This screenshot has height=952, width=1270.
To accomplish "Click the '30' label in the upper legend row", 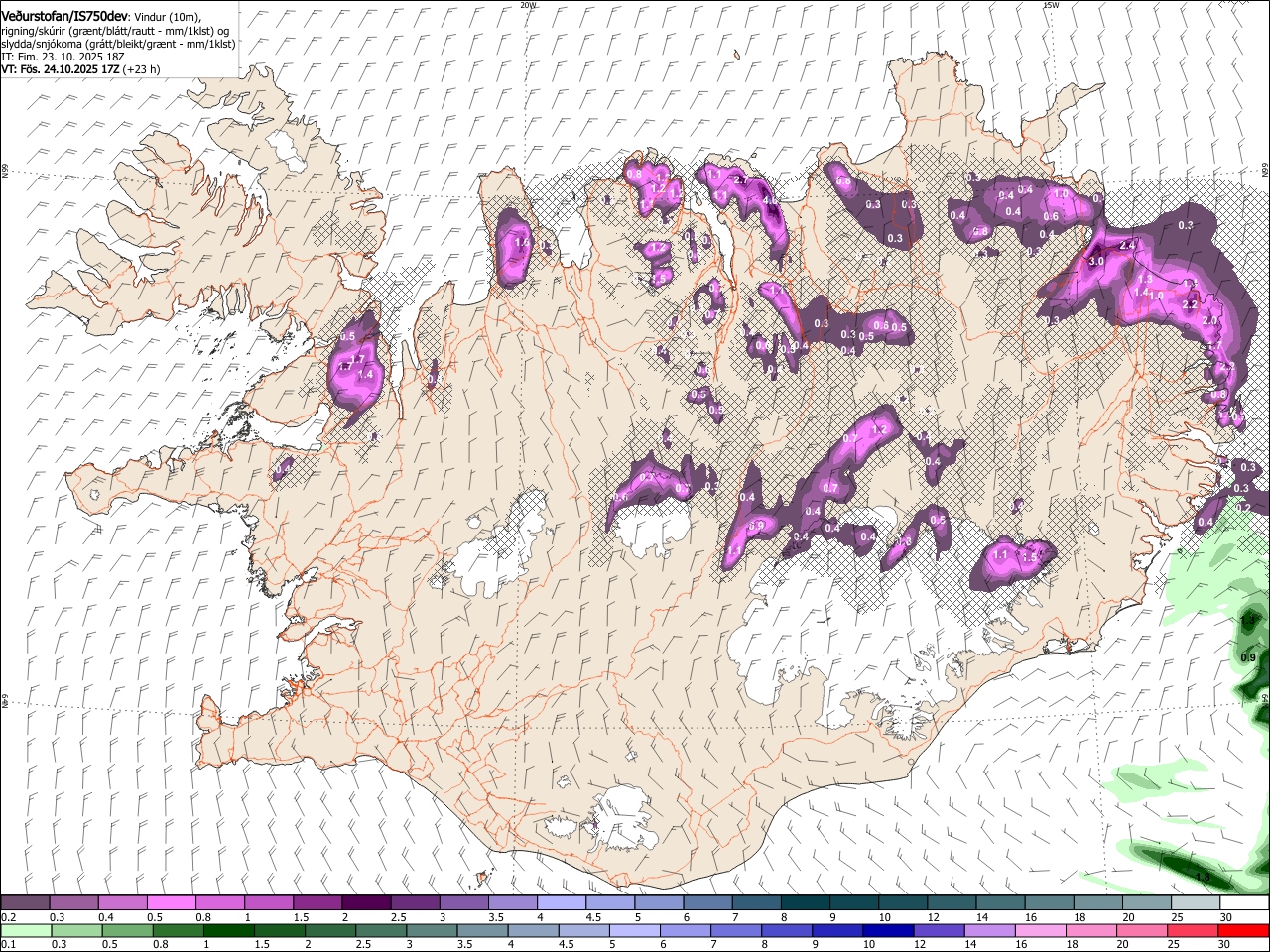I will (x=1226, y=917).
